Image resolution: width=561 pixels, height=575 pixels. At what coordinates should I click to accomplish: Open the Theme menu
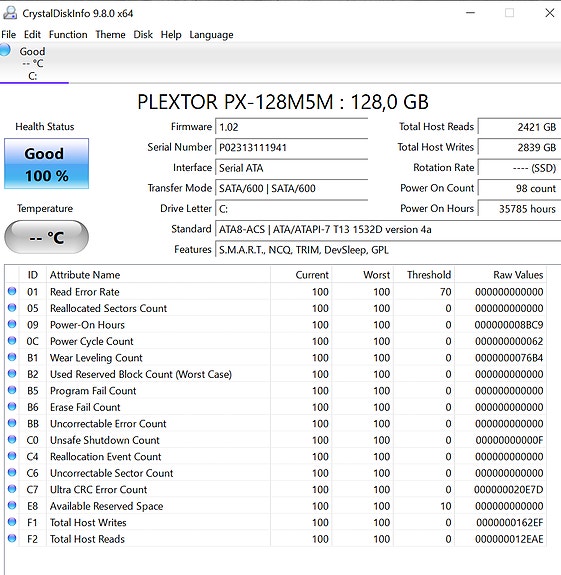[x=110, y=34]
